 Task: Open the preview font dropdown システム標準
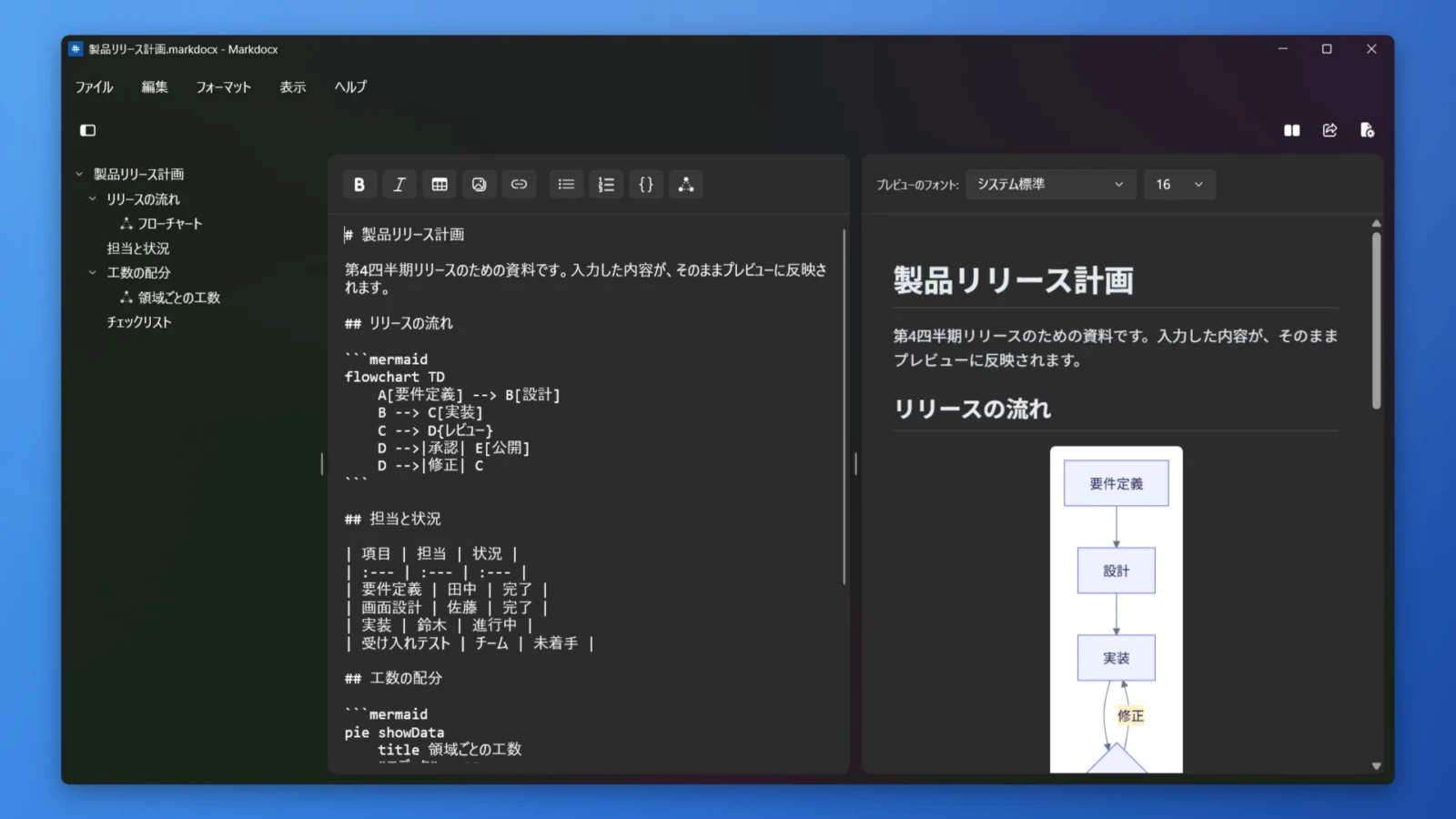[x=1051, y=185]
